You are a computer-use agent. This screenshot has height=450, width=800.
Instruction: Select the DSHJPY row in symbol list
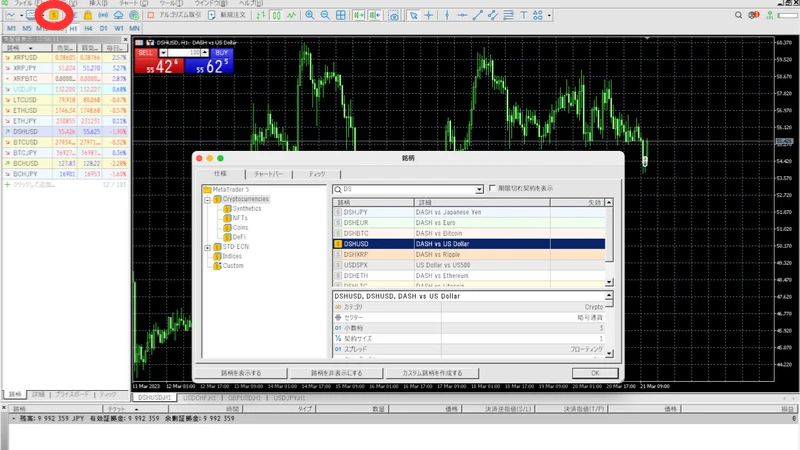click(469, 212)
